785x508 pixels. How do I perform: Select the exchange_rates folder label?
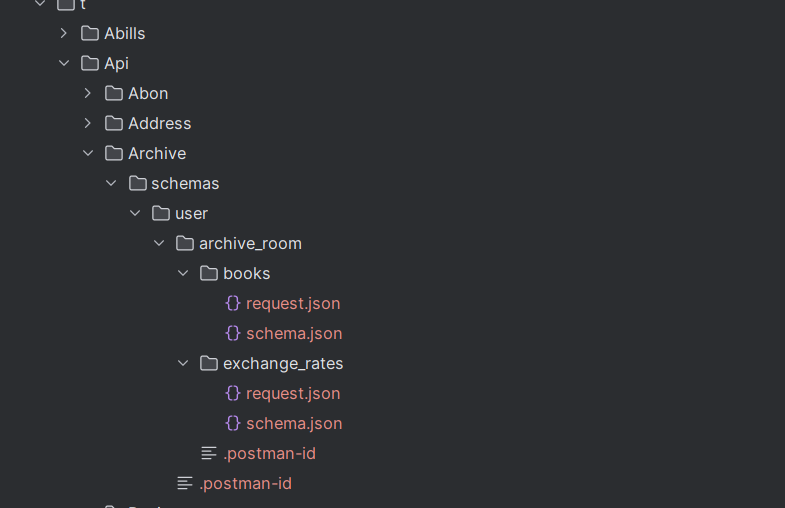click(x=283, y=363)
